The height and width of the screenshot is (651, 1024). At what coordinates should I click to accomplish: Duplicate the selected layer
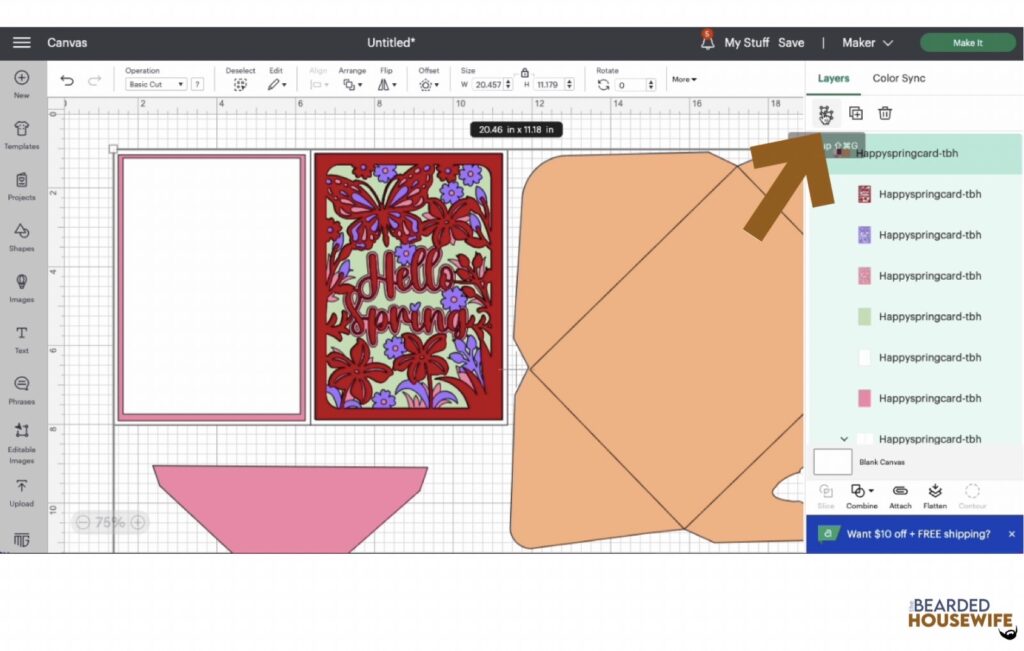(x=855, y=113)
